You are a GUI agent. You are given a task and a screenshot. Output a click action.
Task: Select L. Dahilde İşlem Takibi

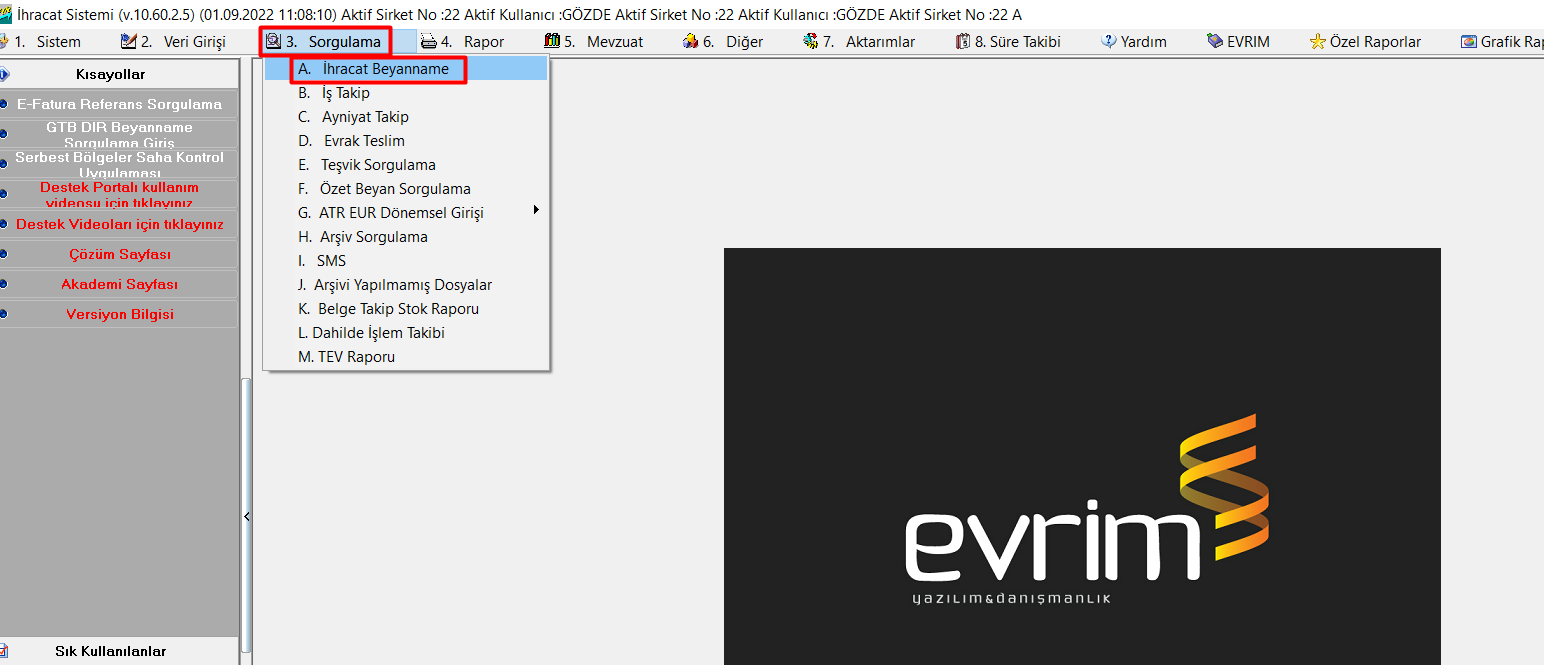[406, 333]
